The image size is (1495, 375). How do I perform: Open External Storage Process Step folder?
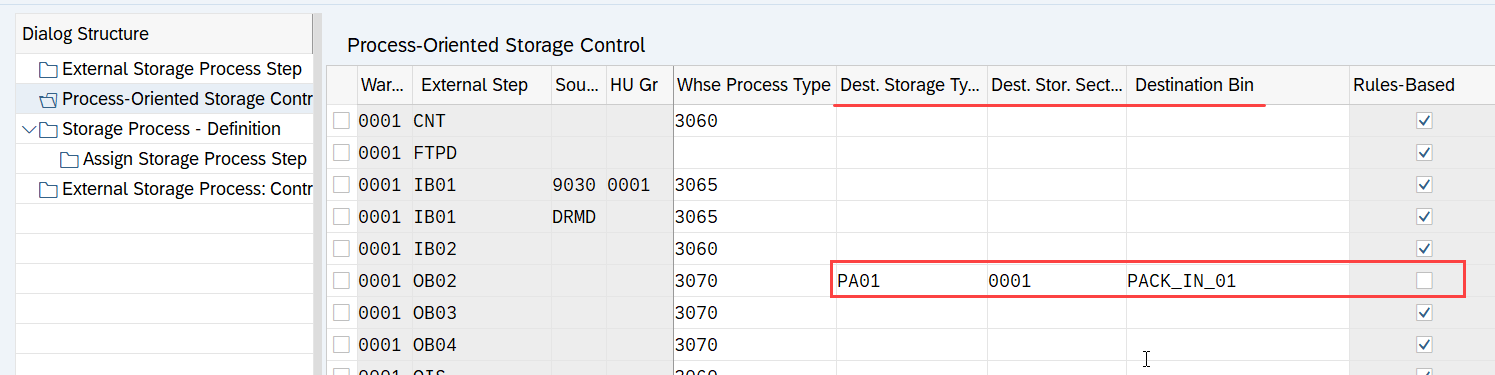(181, 69)
